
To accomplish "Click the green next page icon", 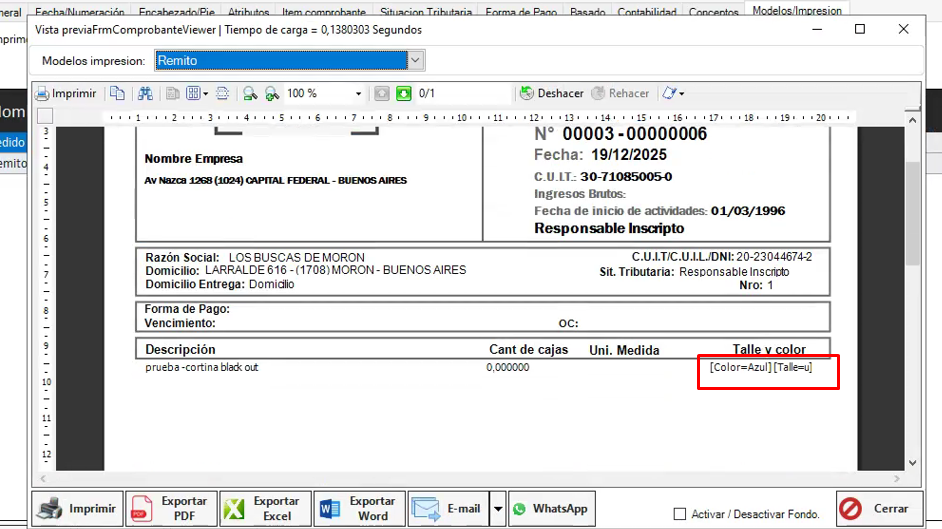I will click(404, 93).
